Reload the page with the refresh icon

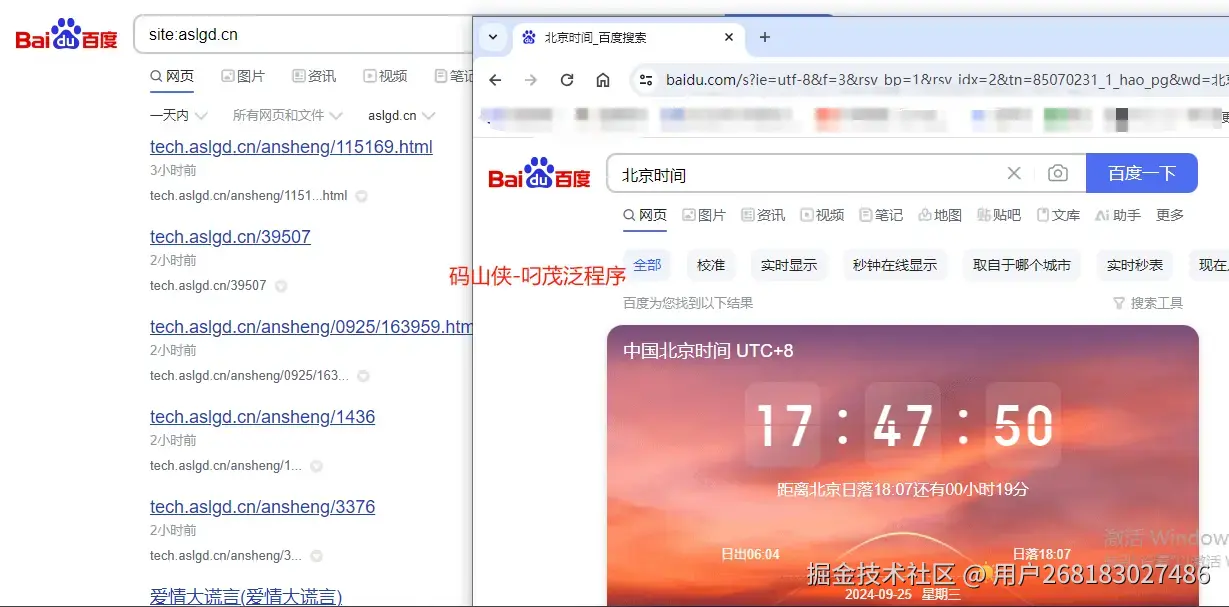tap(567, 80)
